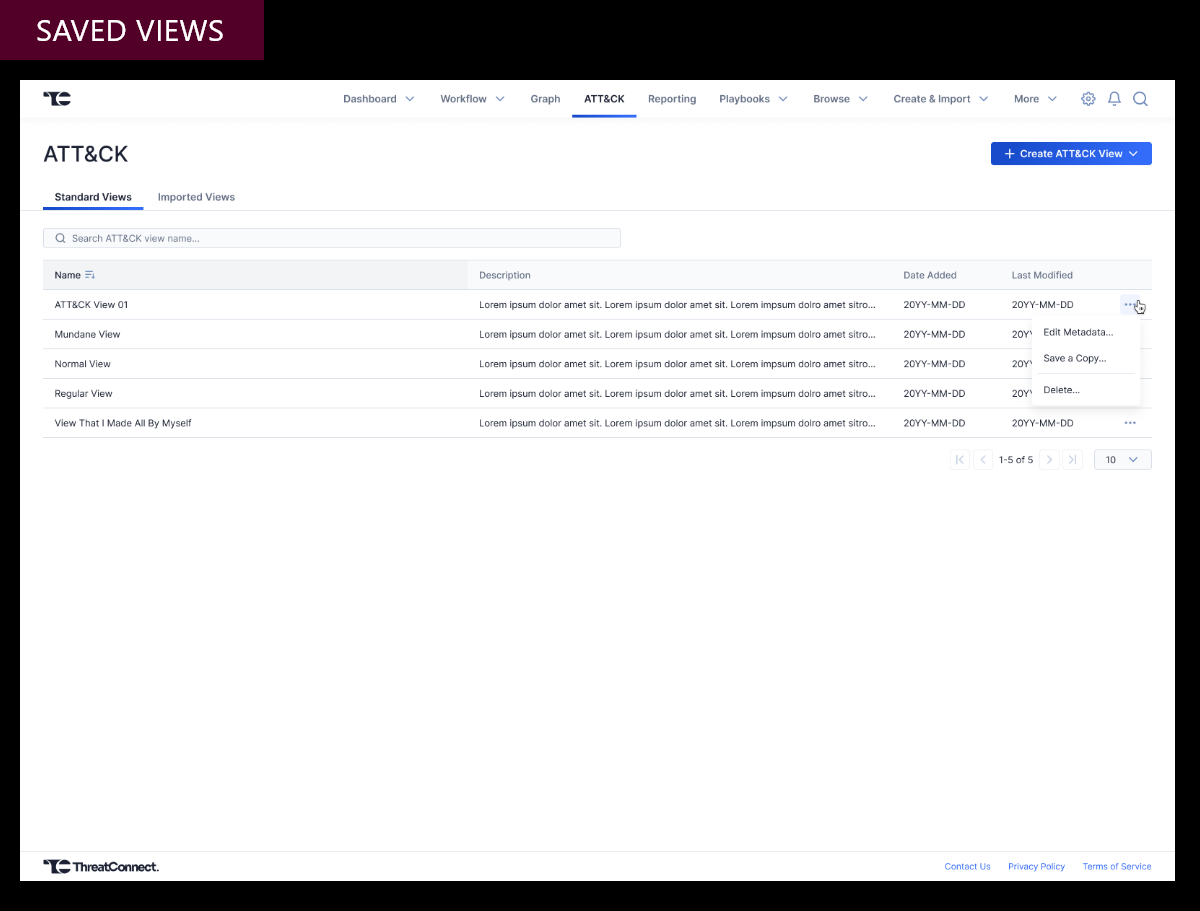1200x911 pixels.
Task: Choose Edit Metadata... from the row menu
Action: pyautogui.click(x=1078, y=332)
